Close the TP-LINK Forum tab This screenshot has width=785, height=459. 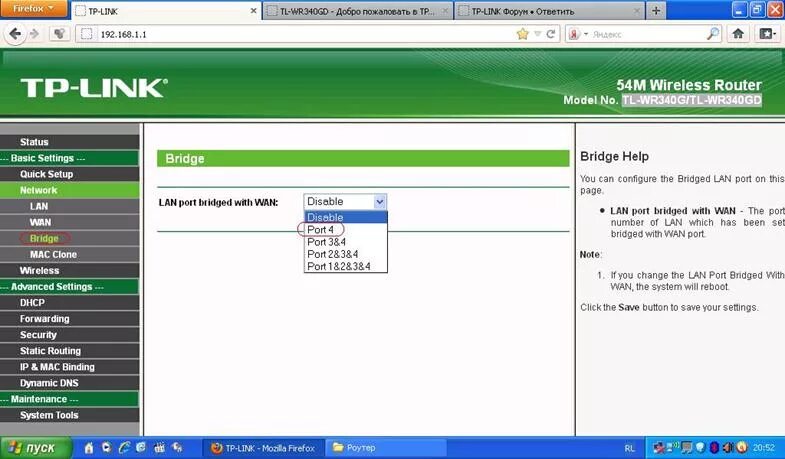(x=637, y=11)
